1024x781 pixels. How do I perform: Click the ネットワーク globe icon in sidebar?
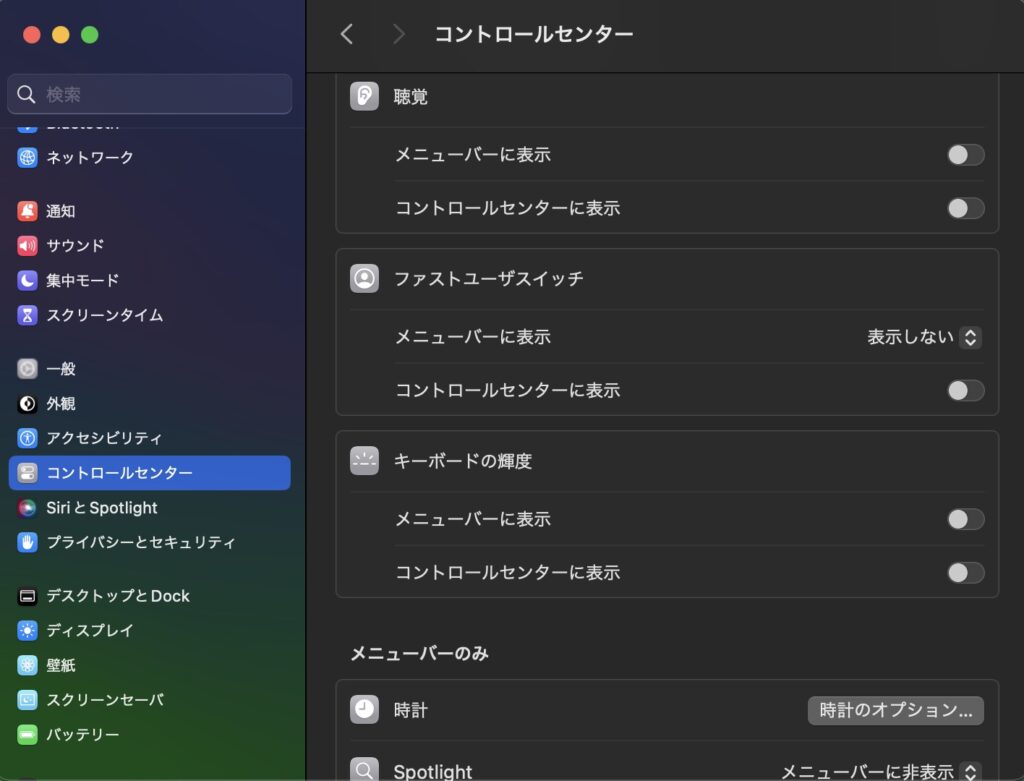tap(28, 157)
